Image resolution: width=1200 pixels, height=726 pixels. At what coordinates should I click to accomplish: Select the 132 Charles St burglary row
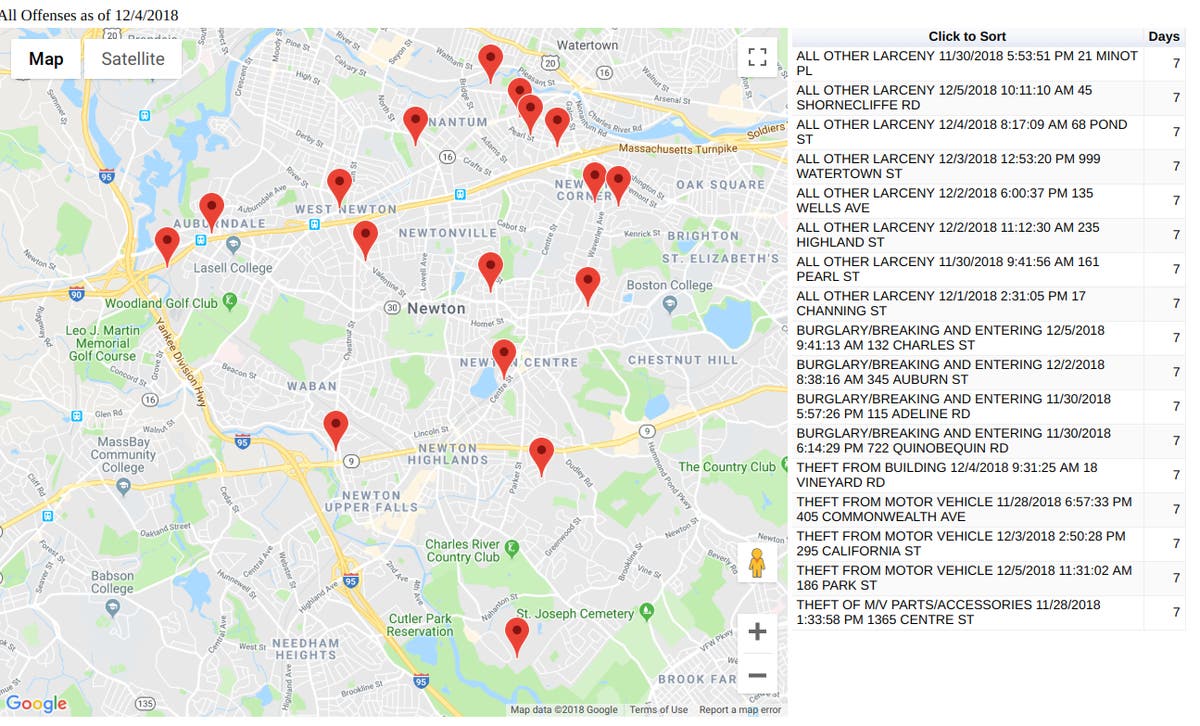(966, 338)
